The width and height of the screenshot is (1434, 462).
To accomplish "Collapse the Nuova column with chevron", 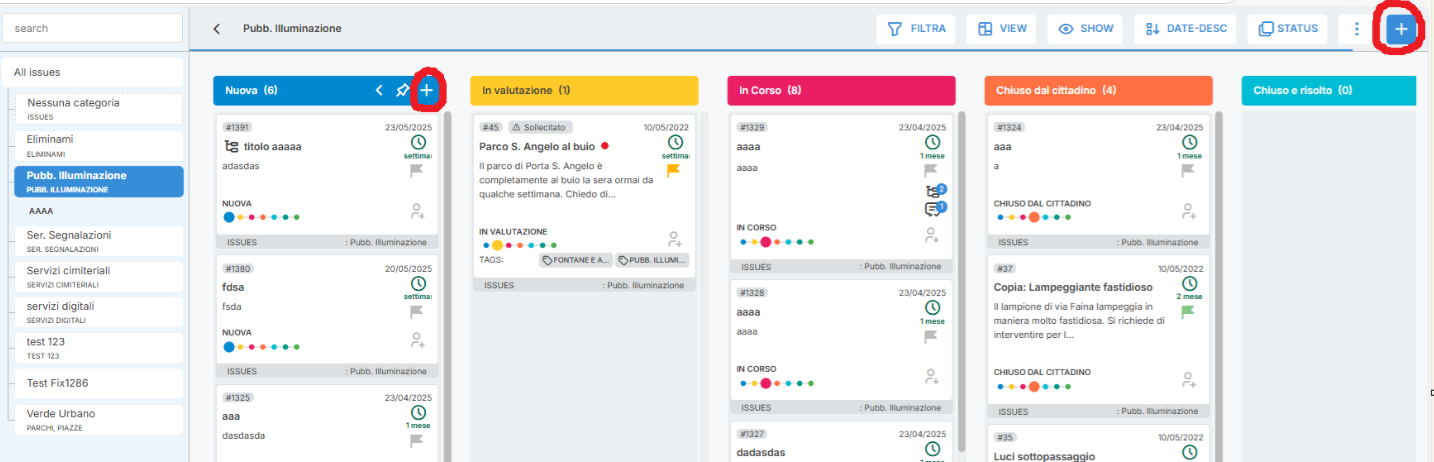I will click(x=379, y=91).
